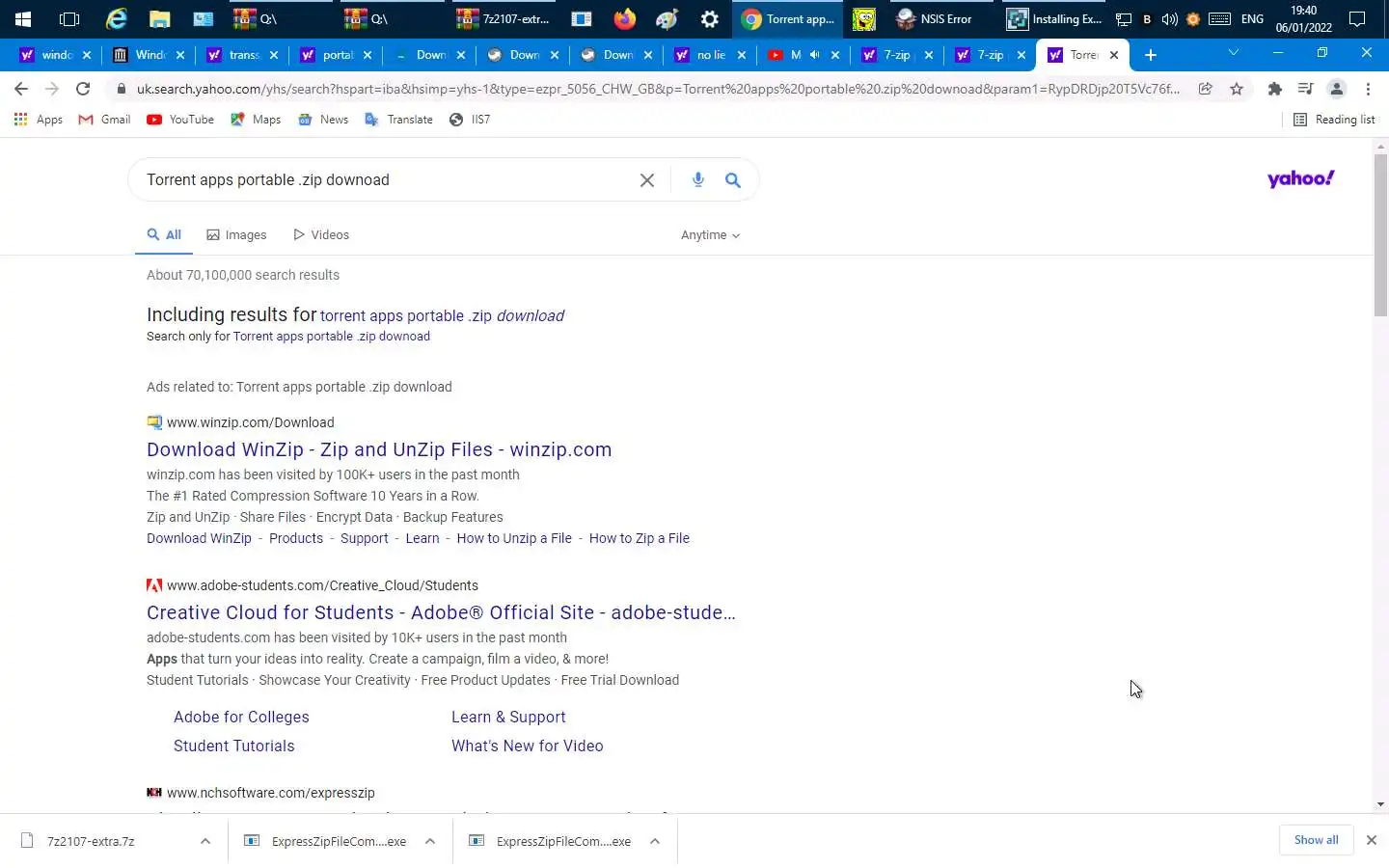
Task: Bookmark this page with the star
Action: [1237, 89]
